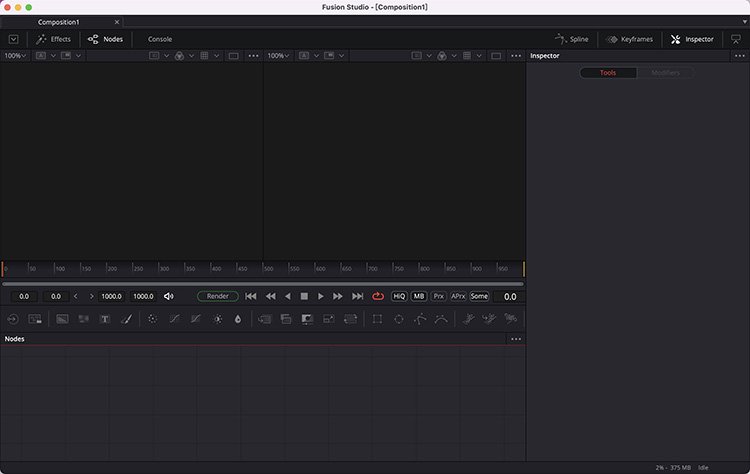
Task: Open left viewer three-dots options menu
Action: pyautogui.click(x=254, y=56)
